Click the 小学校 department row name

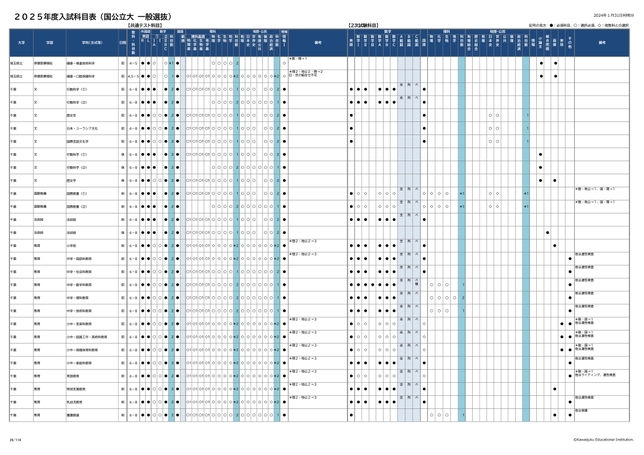(x=72, y=244)
